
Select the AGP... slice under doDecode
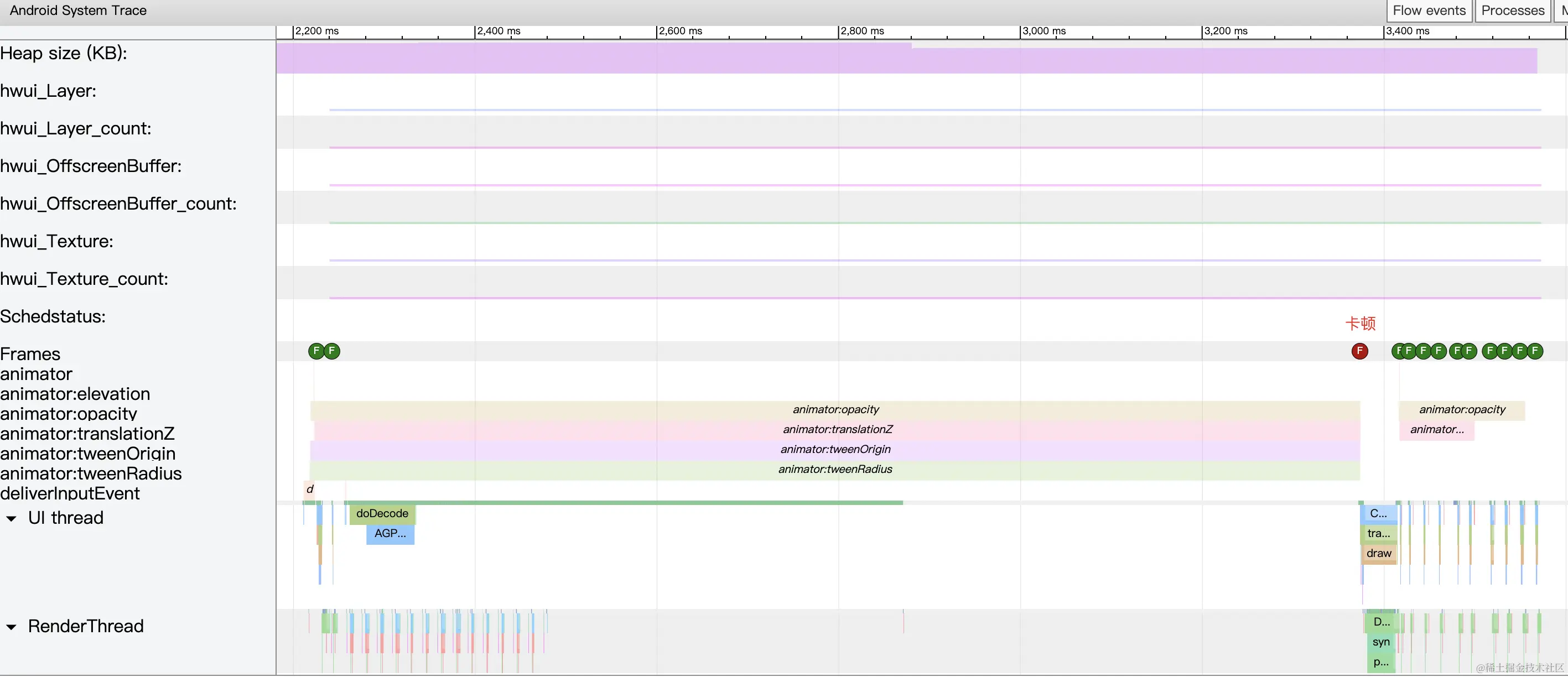(390, 533)
